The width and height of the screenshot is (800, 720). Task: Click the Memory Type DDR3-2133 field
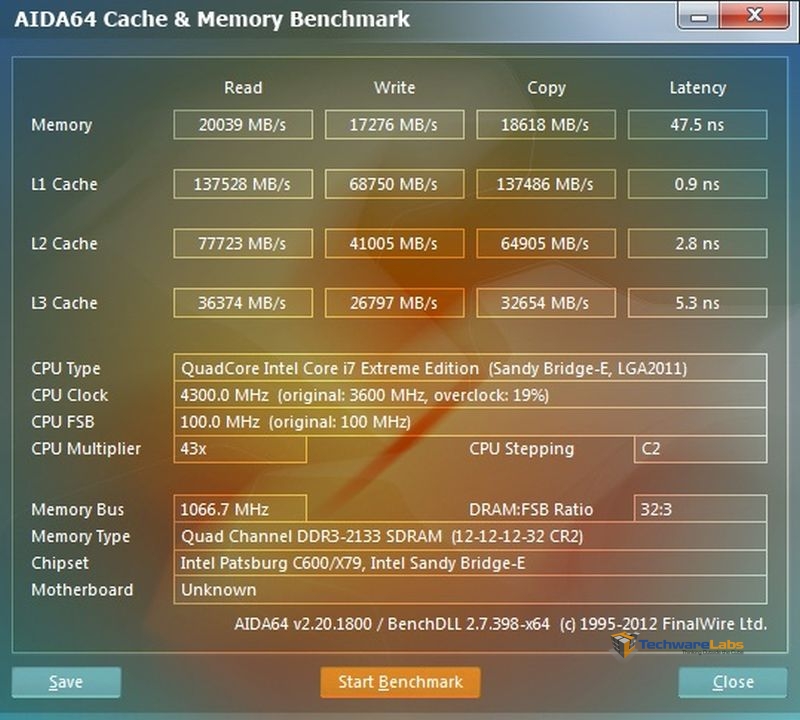point(470,536)
